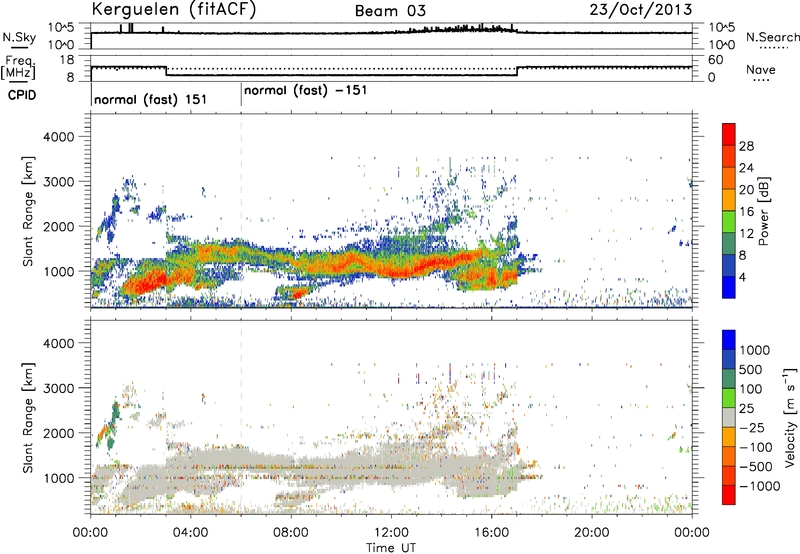Click the 'Nave' legend label
The height and width of the screenshot is (554, 800).
[x=761, y=70]
